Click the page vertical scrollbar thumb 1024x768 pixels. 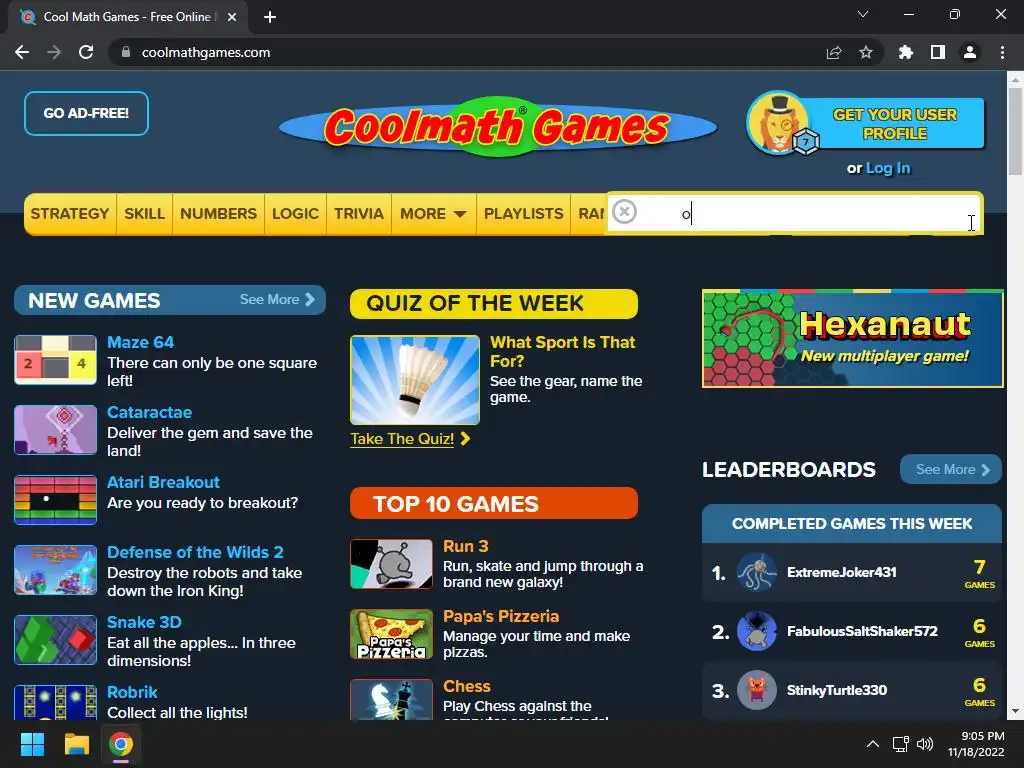[x=1015, y=131]
